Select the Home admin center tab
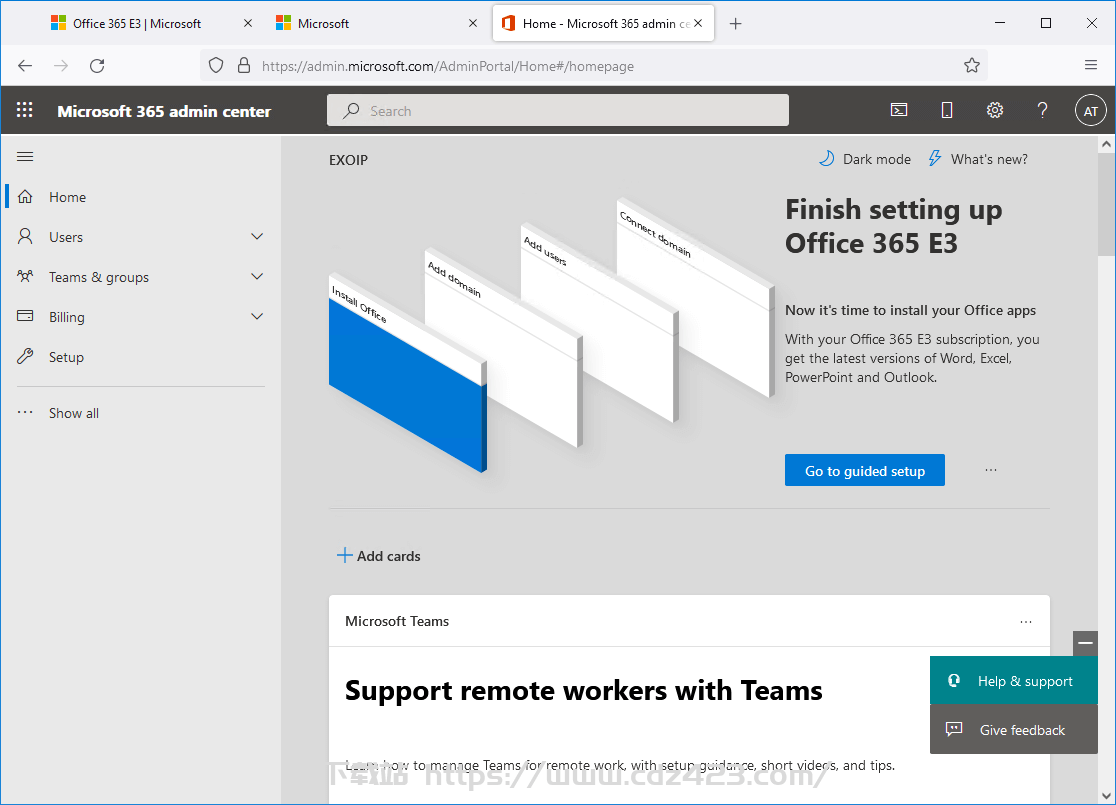Image resolution: width=1116 pixels, height=805 pixels. [x=606, y=23]
